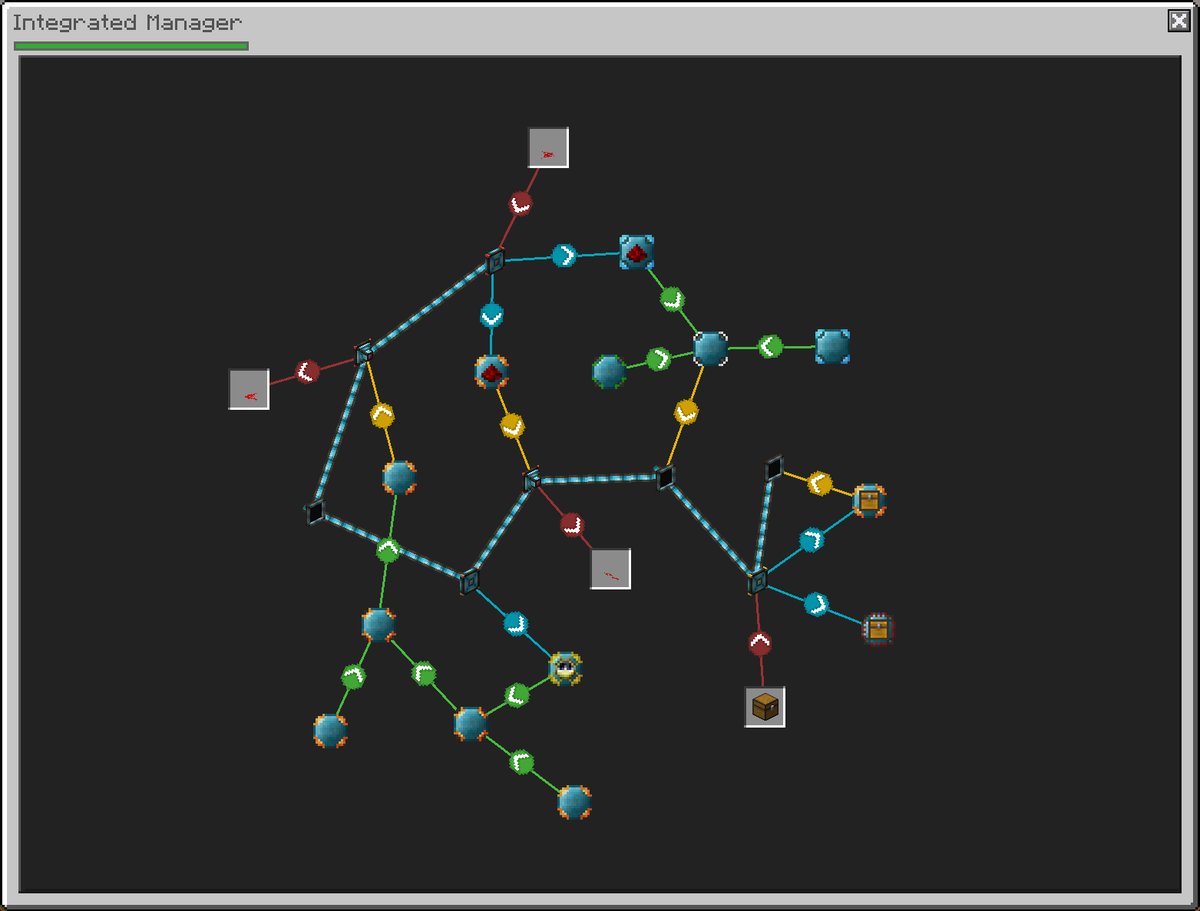Click green chevron next to green-outlined sphere

pyautogui.click(x=658, y=359)
